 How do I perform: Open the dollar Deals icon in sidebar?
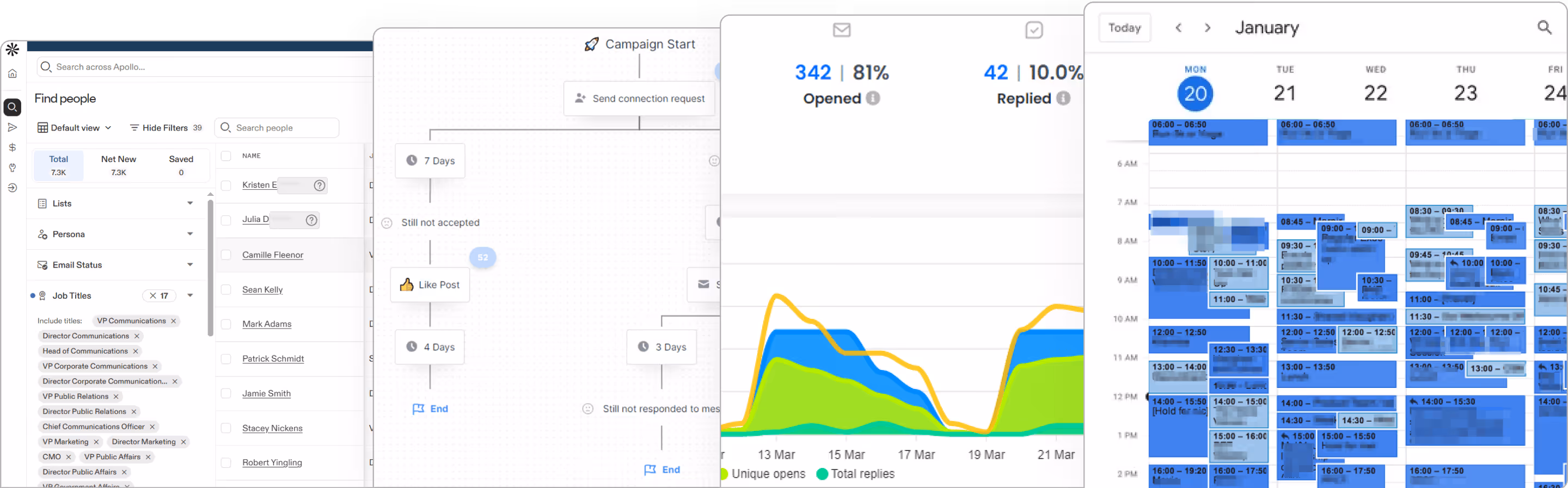pyautogui.click(x=12, y=147)
